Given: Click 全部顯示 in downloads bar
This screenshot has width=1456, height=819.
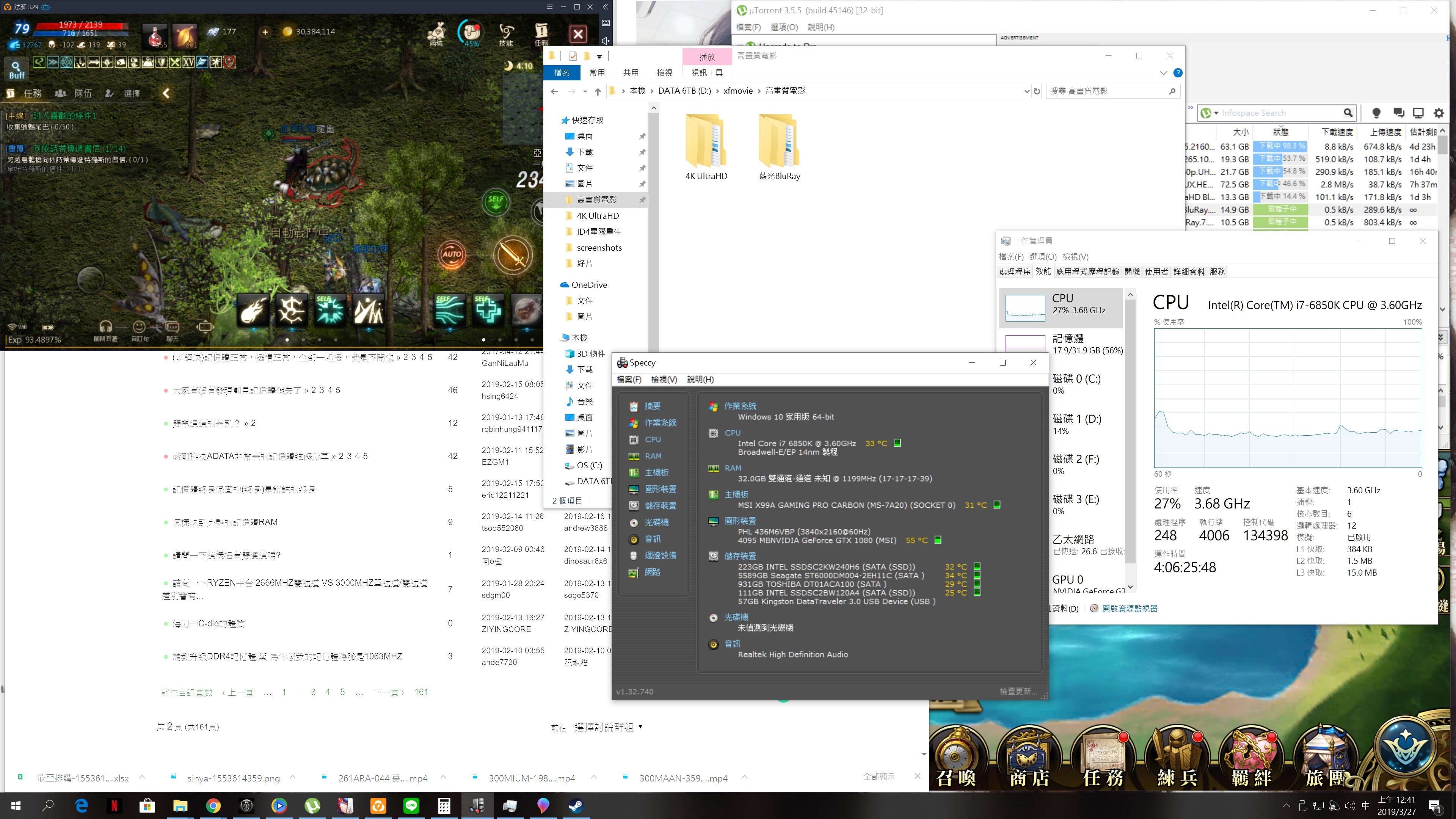Looking at the screenshot, I should pos(879,777).
